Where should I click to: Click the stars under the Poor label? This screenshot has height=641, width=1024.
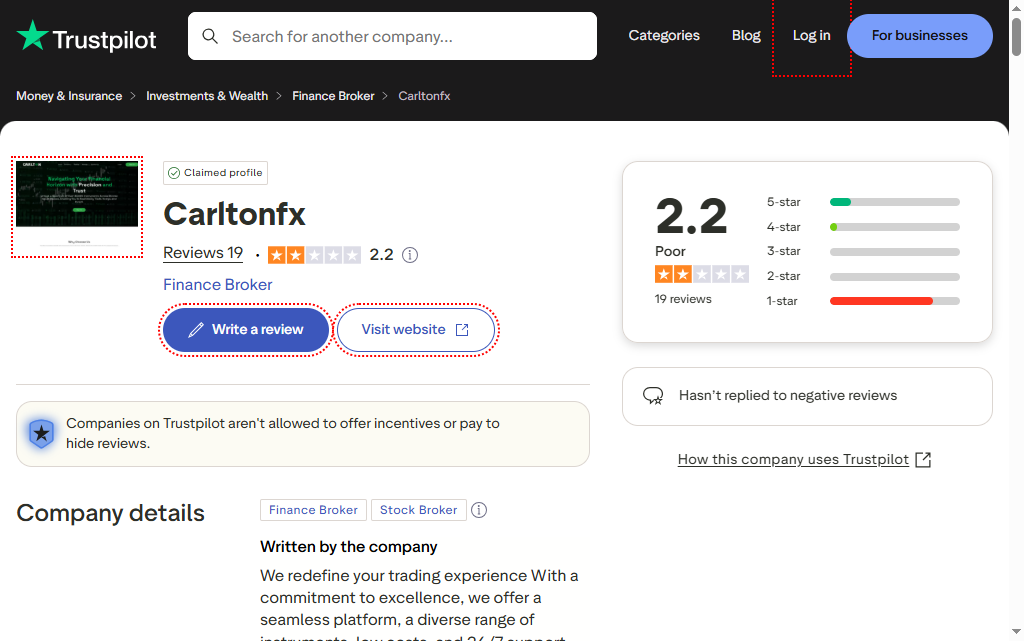point(701,274)
